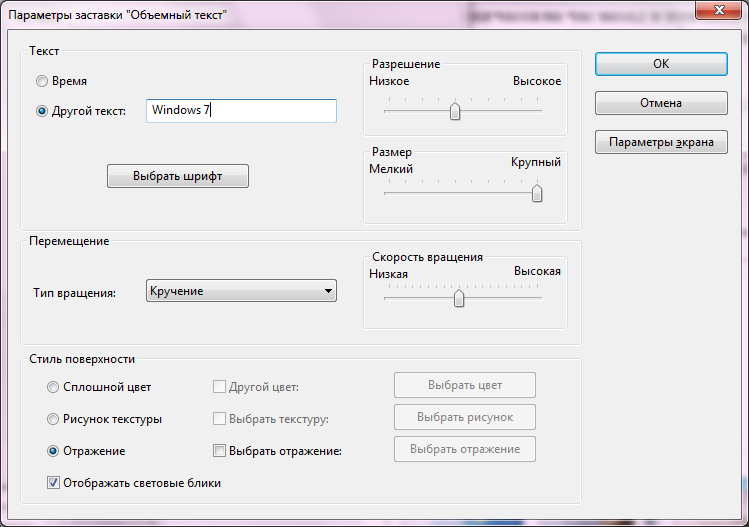Open the Тип вращения dropdown
Image resolution: width=749 pixels, height=527 pixels.
coord(241,291)
